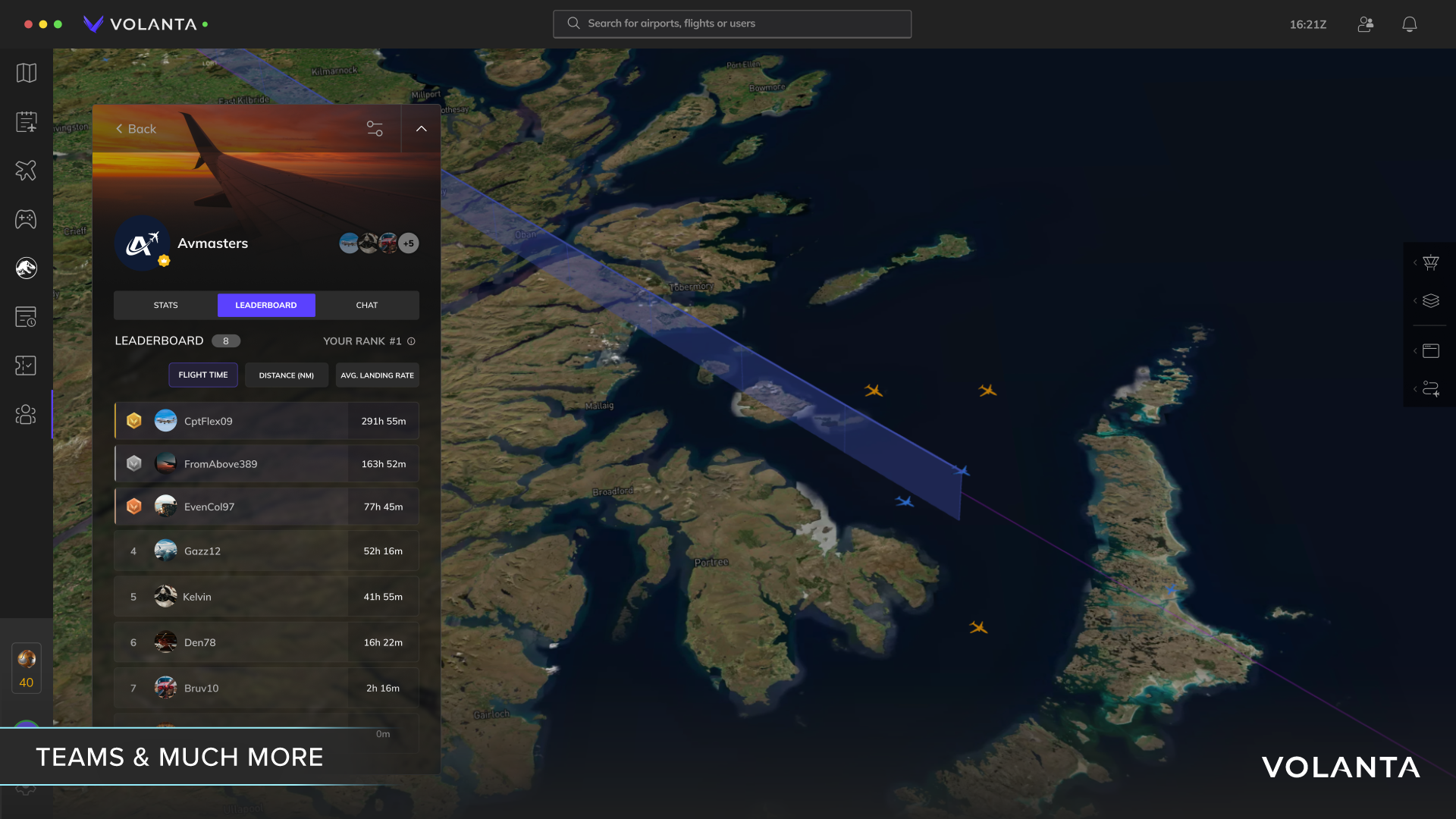Open the game controller icon in sidebar
The height and width of the screenshot is (819, 1456).
[27, 219]
